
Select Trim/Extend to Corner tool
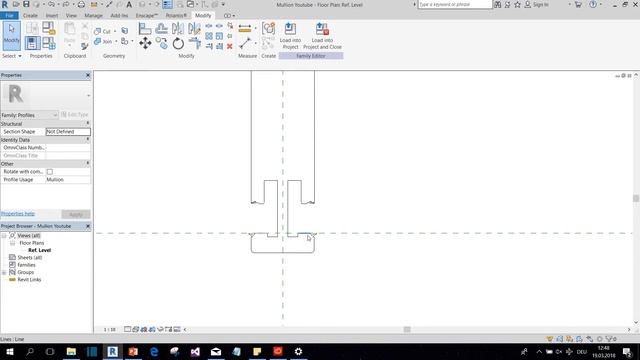tap(194, 43)
